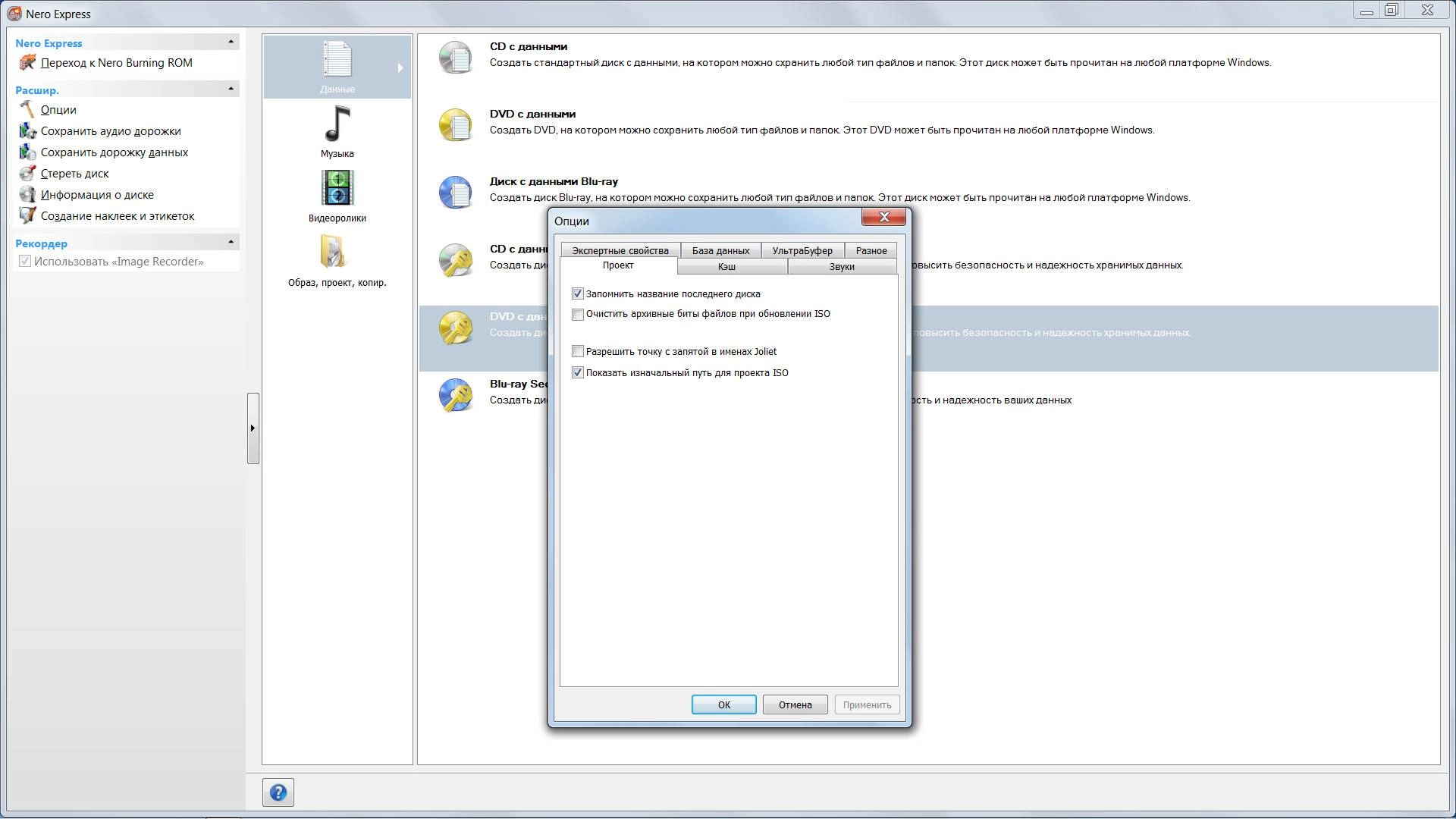1456x819 pixels.
Task: Click the Отмена button
Action: [x=795, y=704]
